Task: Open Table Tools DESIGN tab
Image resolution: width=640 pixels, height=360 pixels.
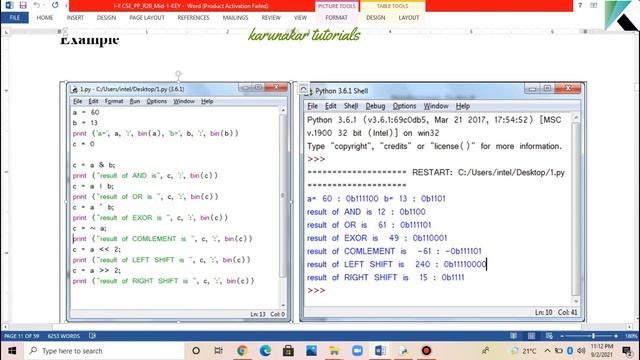Action: [376, 18]
